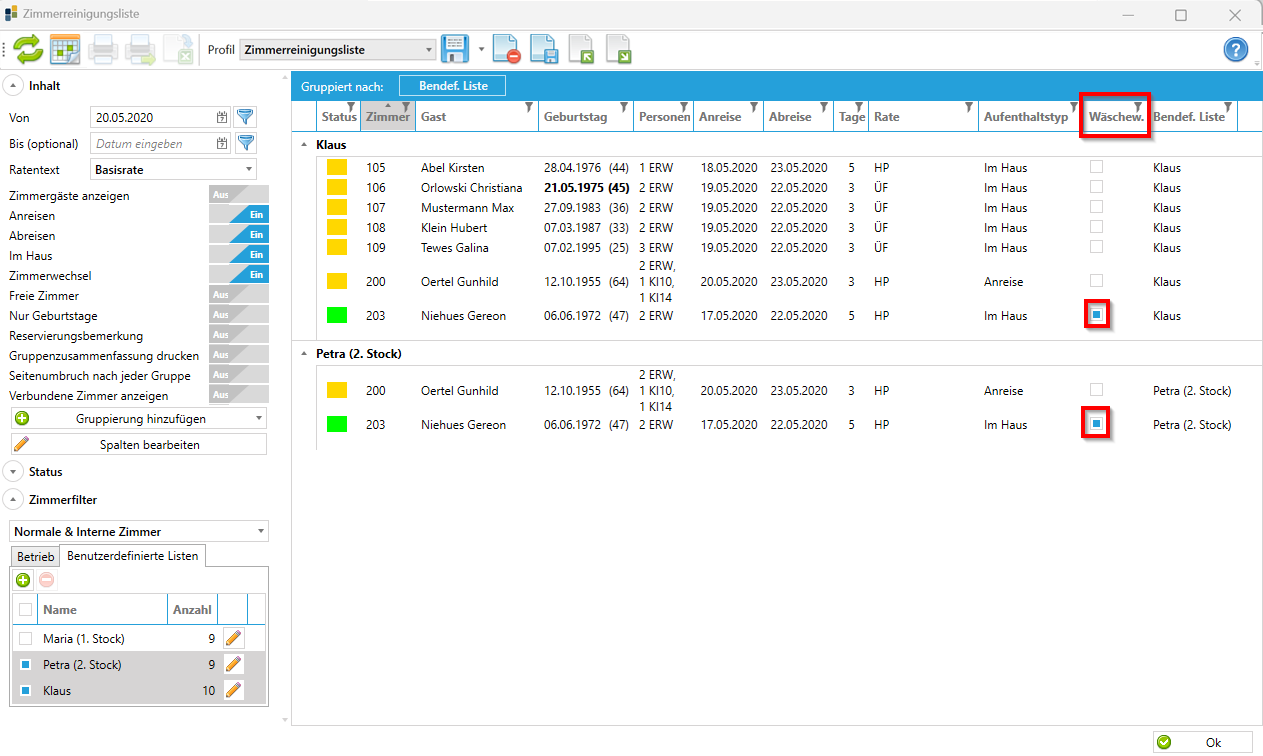This screenshot has height=756, width=1263.
Task: Turn off the Abreisen switch
Action: click(238, 235)
